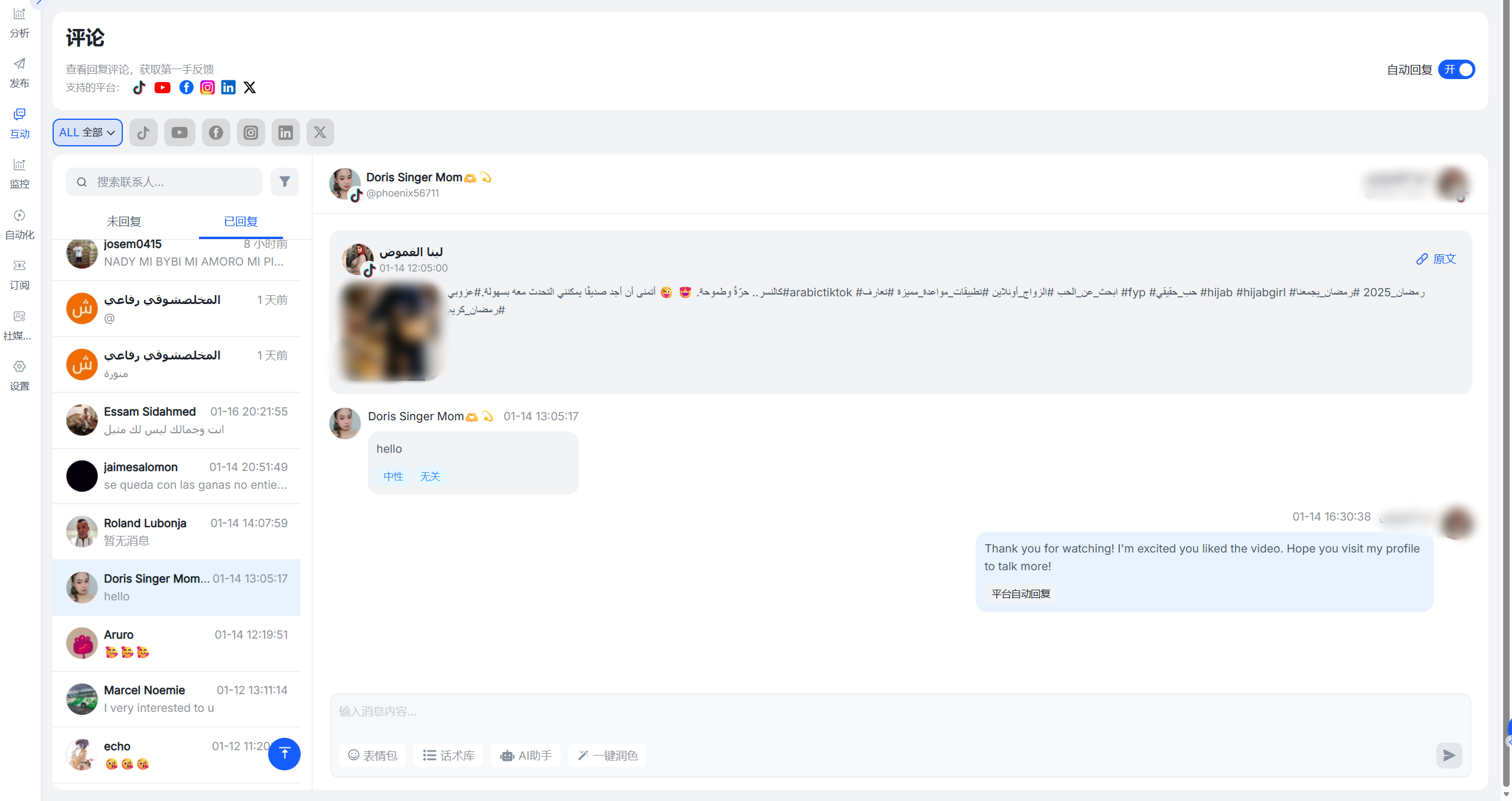Open the 话术库 script library
The image size is (1512, 801).
(x=448, y=755)
